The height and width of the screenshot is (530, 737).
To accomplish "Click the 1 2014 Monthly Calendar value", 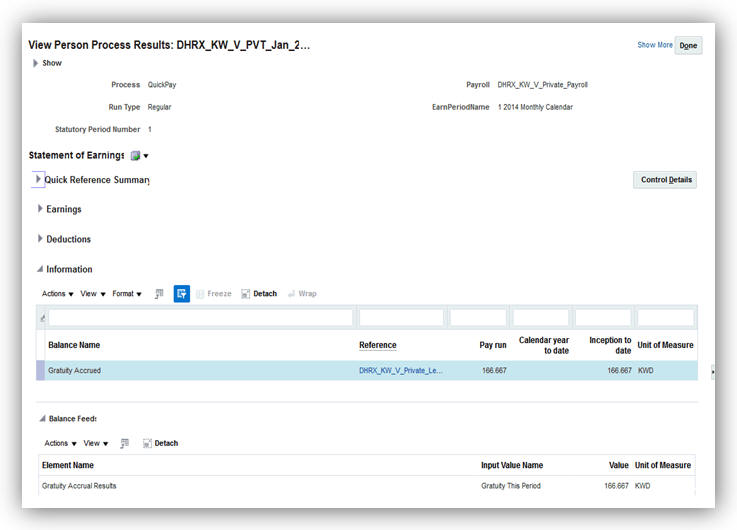I will (535, 107).
